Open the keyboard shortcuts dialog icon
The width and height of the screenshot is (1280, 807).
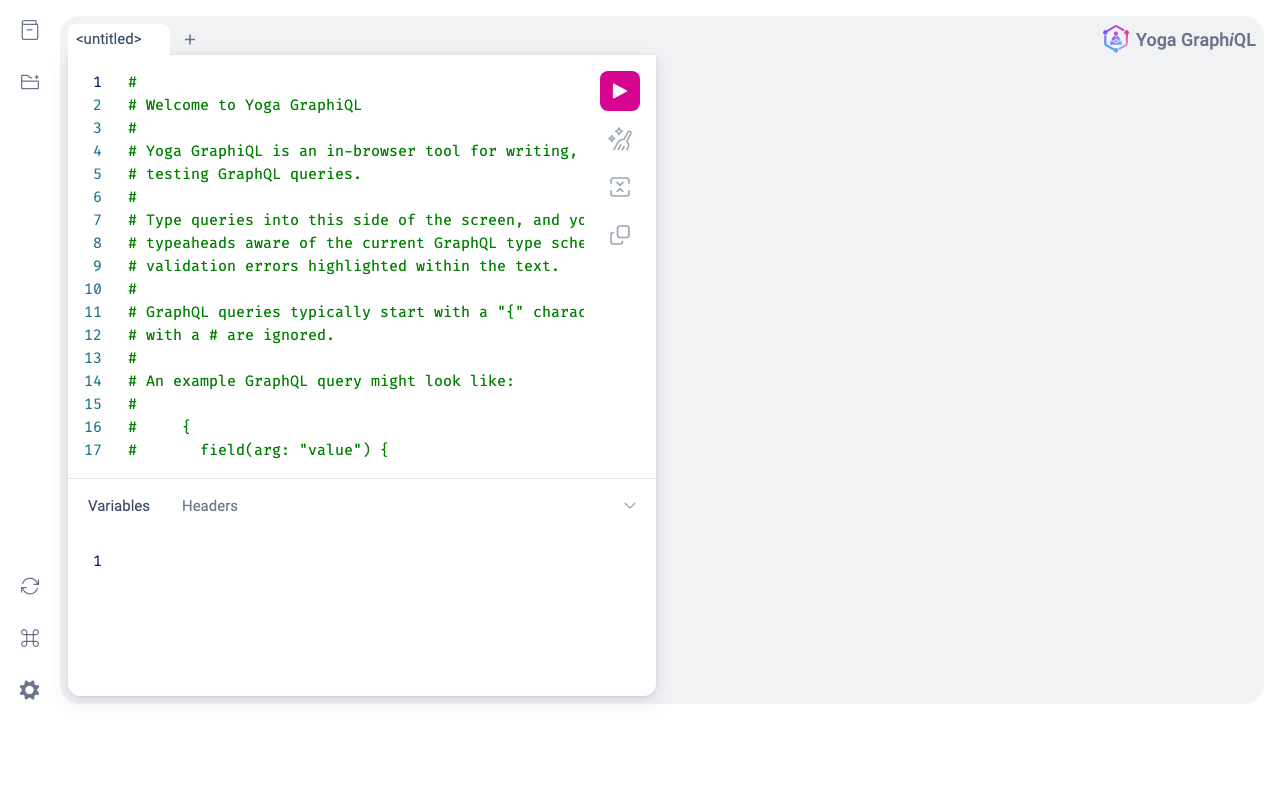(30, 638)
